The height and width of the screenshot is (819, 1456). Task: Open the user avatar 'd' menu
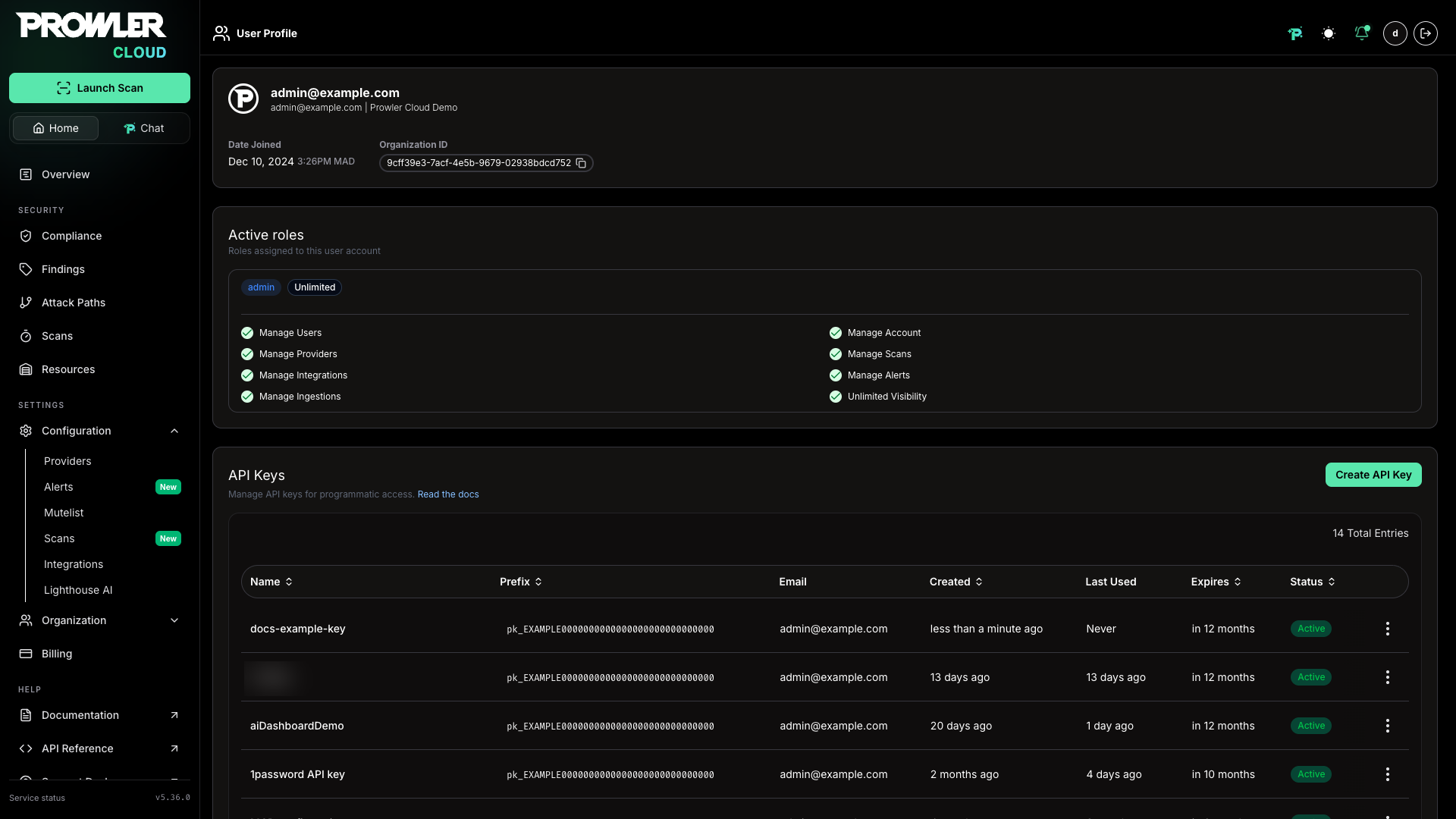coord(1395,33)
